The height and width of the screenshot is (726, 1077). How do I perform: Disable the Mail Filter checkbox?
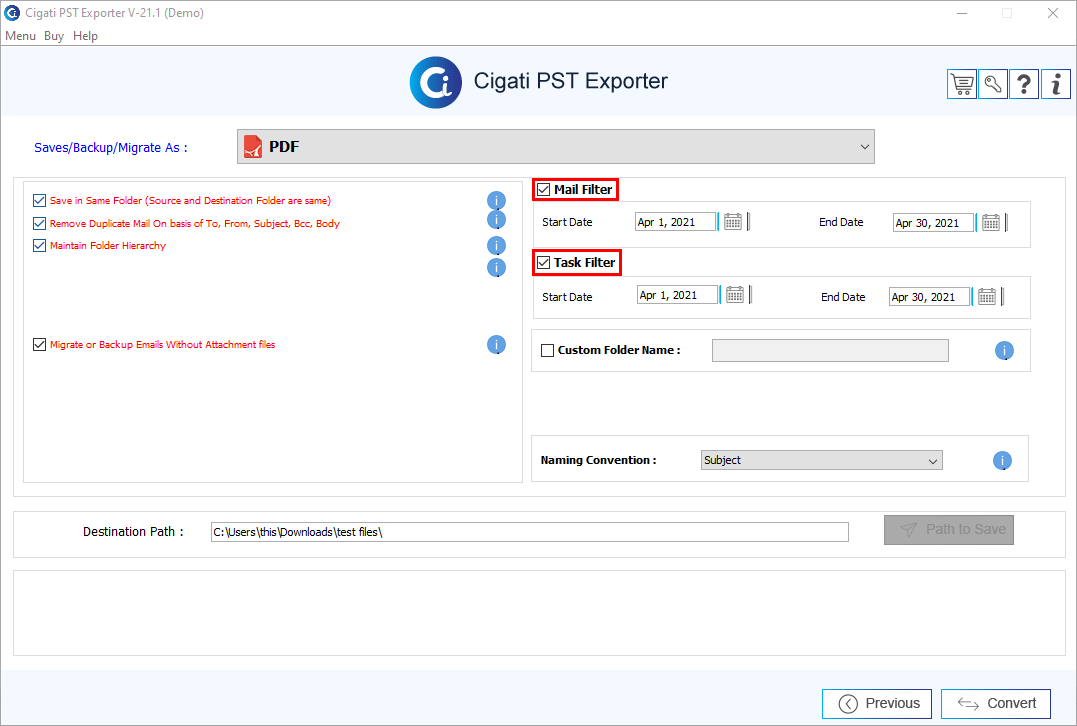543,190
